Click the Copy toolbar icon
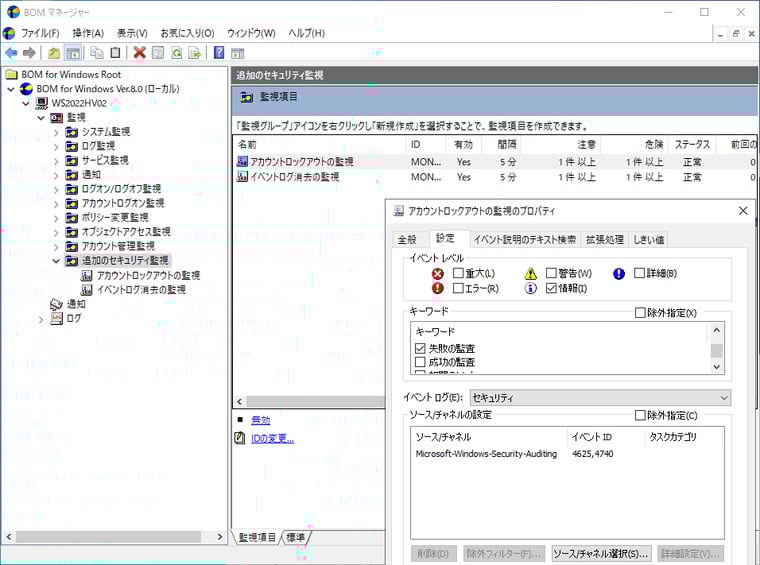 click(97, 53)
